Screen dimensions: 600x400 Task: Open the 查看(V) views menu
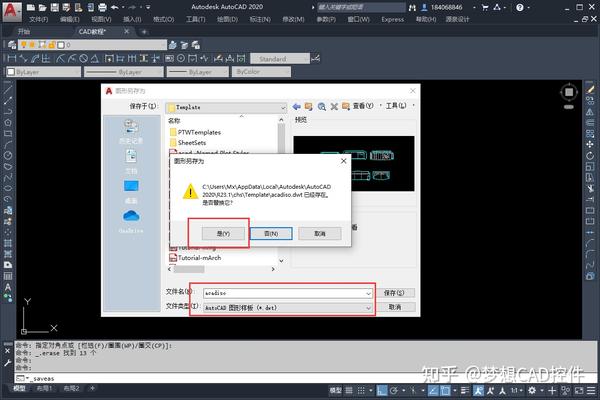pos(363,106)
